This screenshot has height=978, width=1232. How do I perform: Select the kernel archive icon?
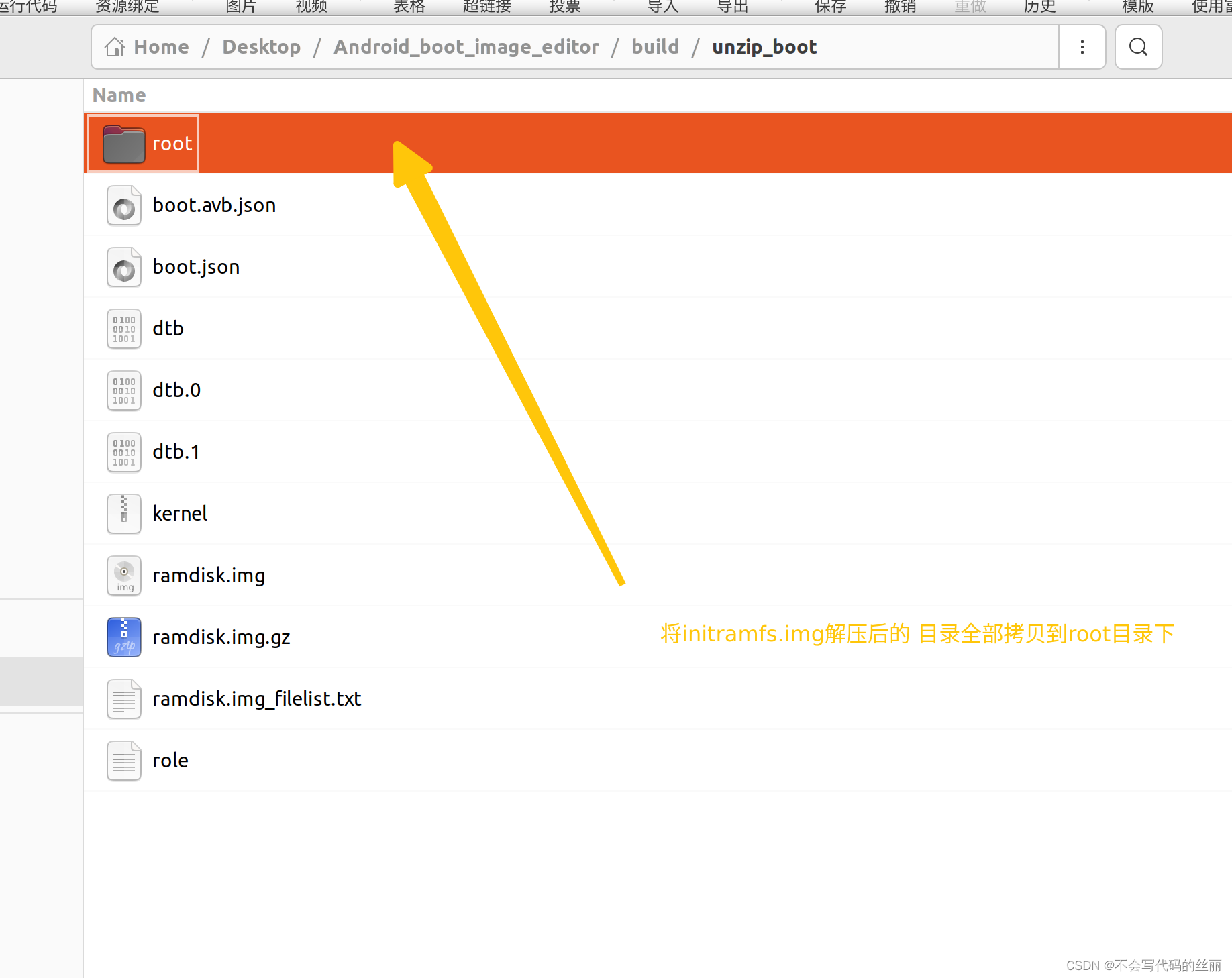point(124,514)
